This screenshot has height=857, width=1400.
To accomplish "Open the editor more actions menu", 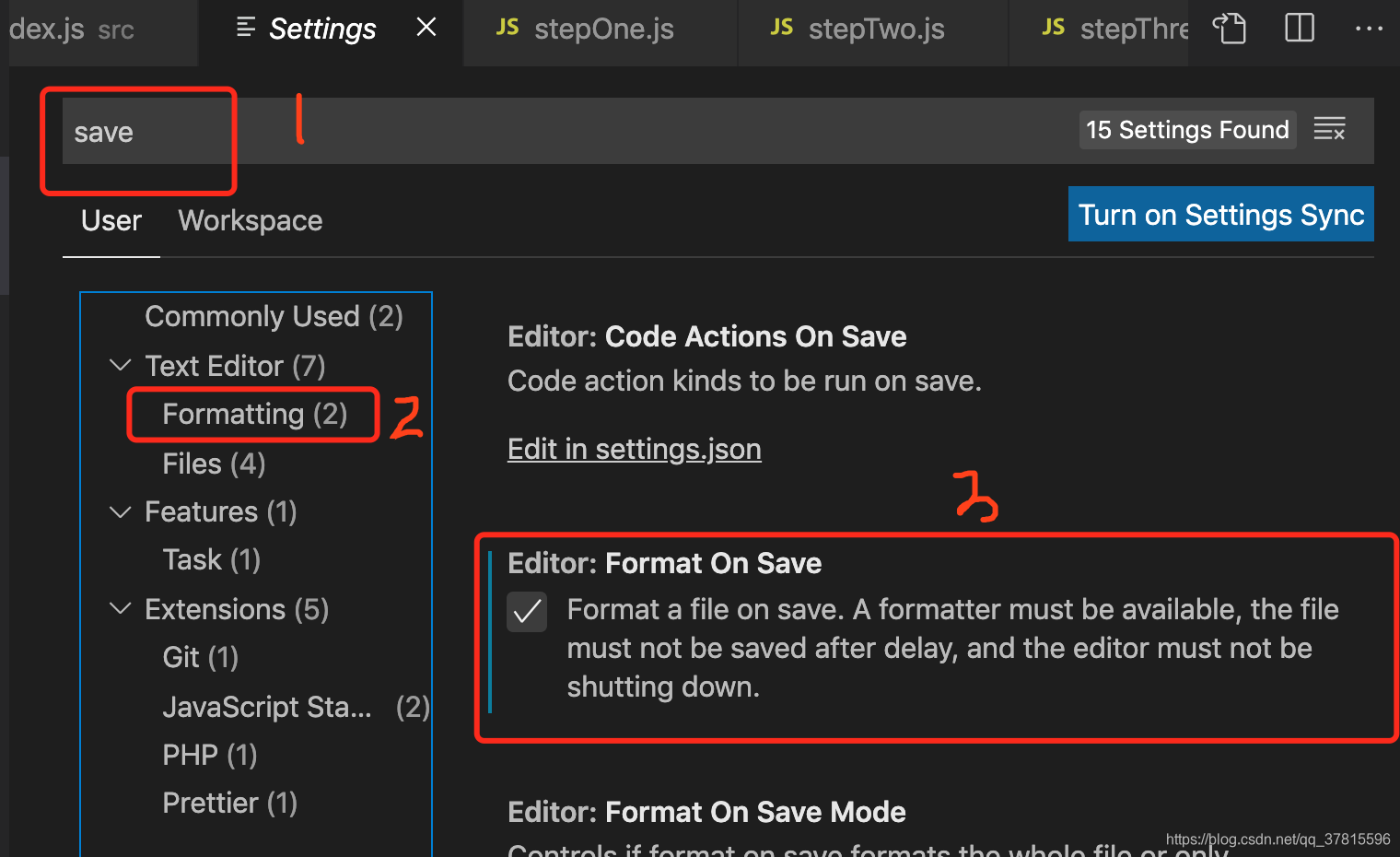I will click(x=1369, y=29).
